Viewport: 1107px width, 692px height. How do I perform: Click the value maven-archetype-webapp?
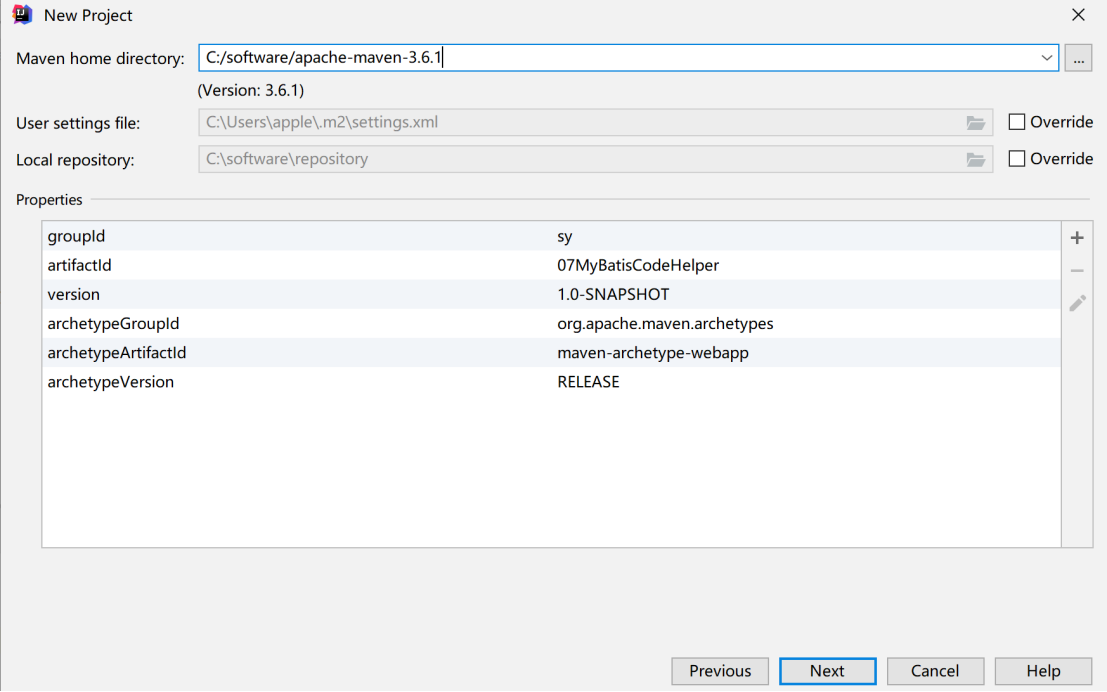pyautogui.click(x=653, y=352)
